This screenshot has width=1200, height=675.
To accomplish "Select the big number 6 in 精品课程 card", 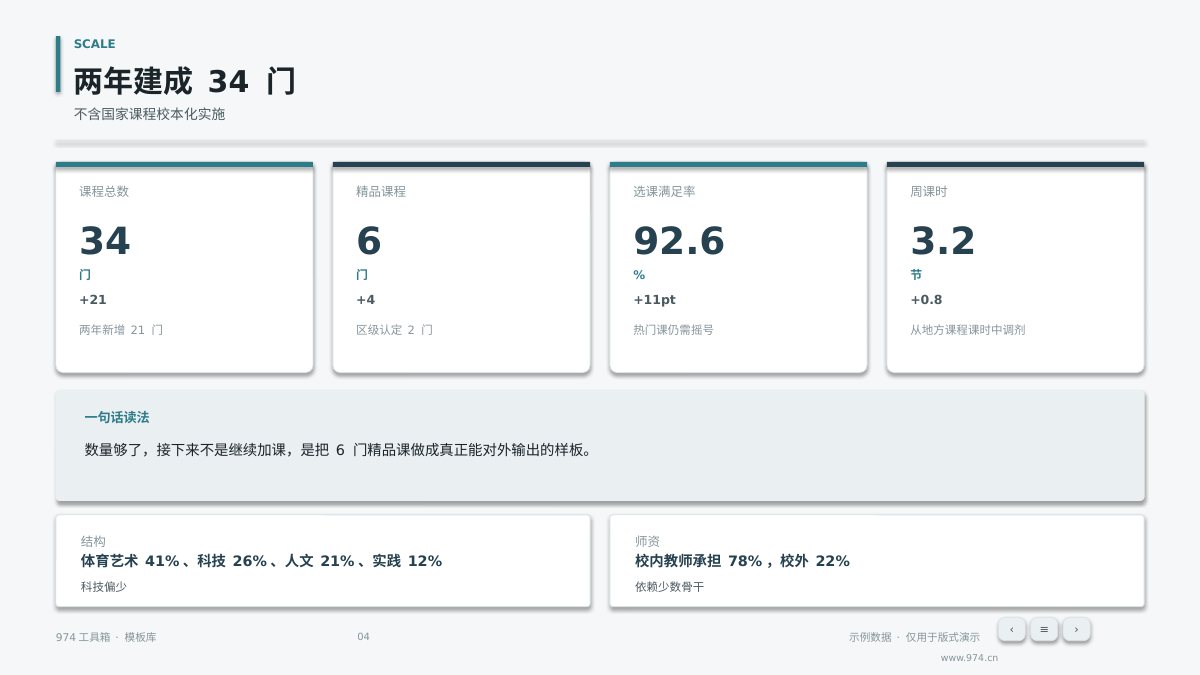I will (369, 241).
